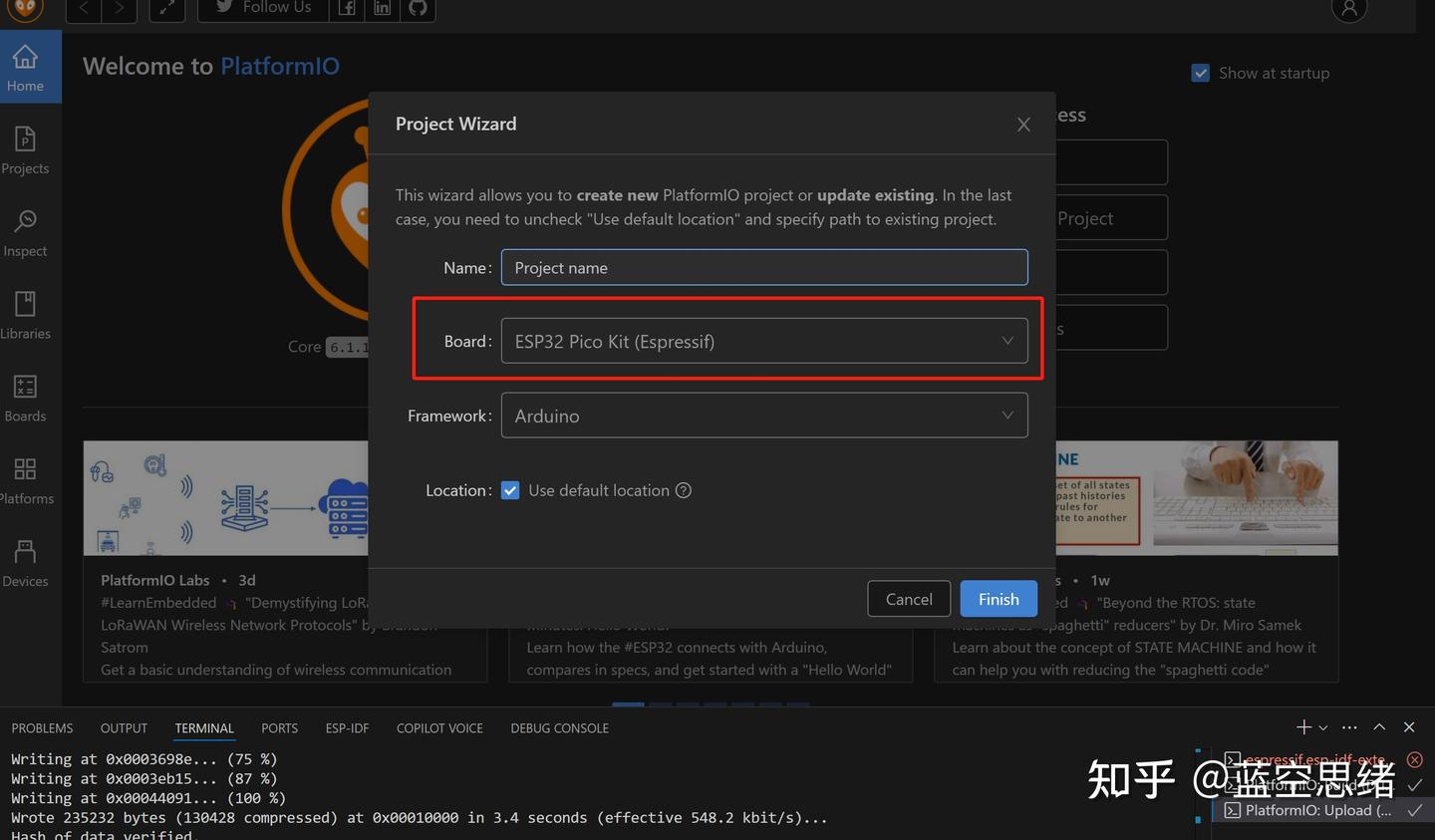The width and height of the screenshot is (1435, 840).
Task: Click the checkmark on the PlatformIO: Upload entry
Action: click(x=1414, y=810)
